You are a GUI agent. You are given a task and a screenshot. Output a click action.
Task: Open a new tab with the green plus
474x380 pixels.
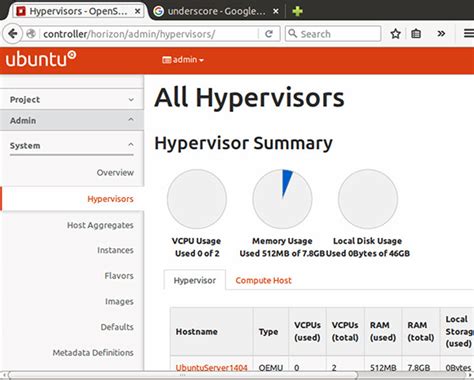pyautogui.click(x=297, y=11)
